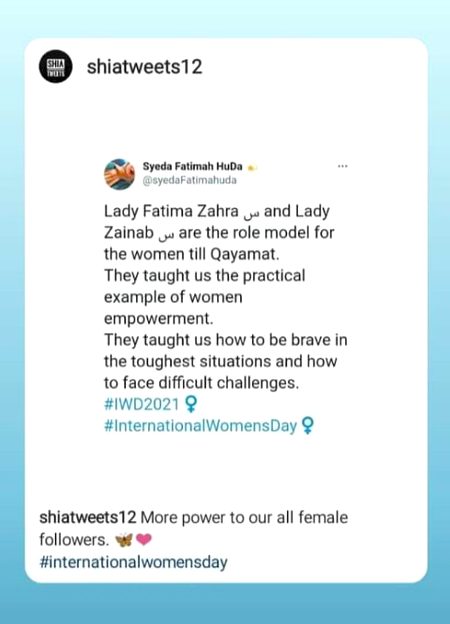Viewport: 450px width, 624px height.
Task: Tap the pink heart emoji in the caption
Action: pyautogui.click(x=144, y=540)
